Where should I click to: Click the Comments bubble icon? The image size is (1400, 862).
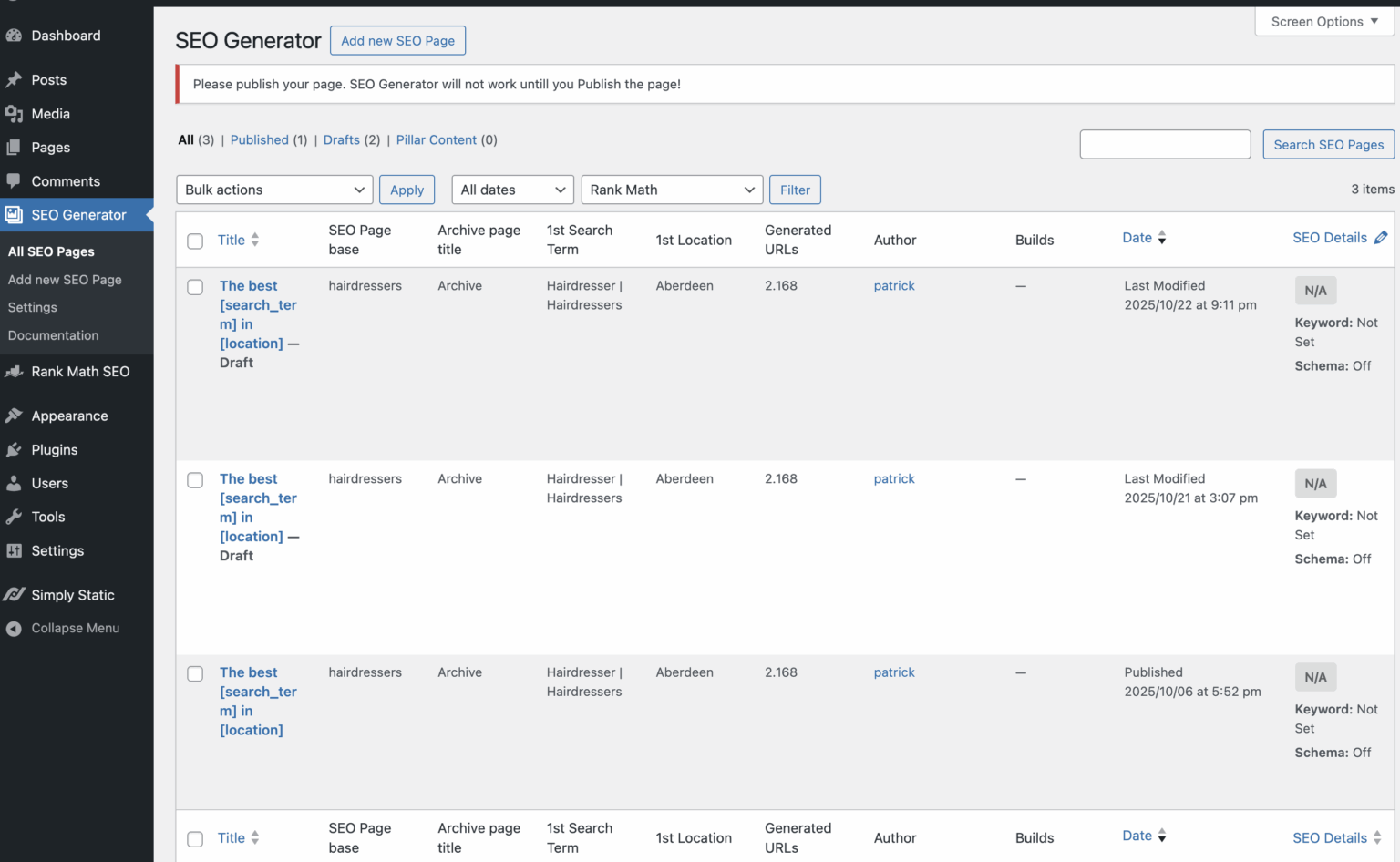click(14, 181)
